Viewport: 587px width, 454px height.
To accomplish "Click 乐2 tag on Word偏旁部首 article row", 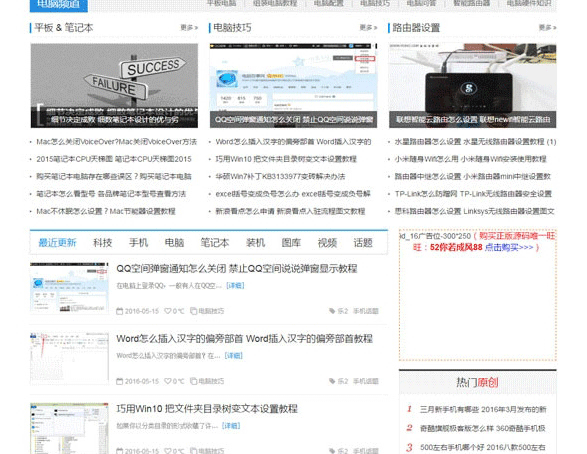I will (343, 381).
